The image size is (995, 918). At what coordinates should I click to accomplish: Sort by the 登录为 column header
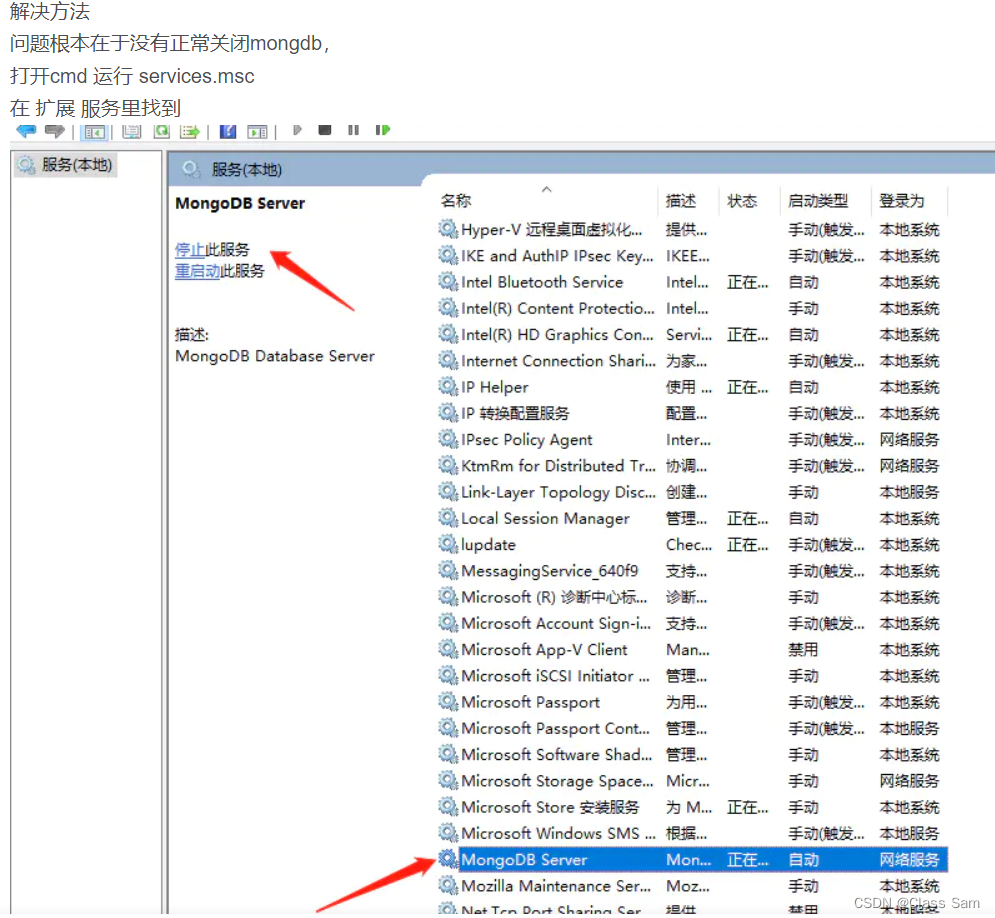point(902,200)
